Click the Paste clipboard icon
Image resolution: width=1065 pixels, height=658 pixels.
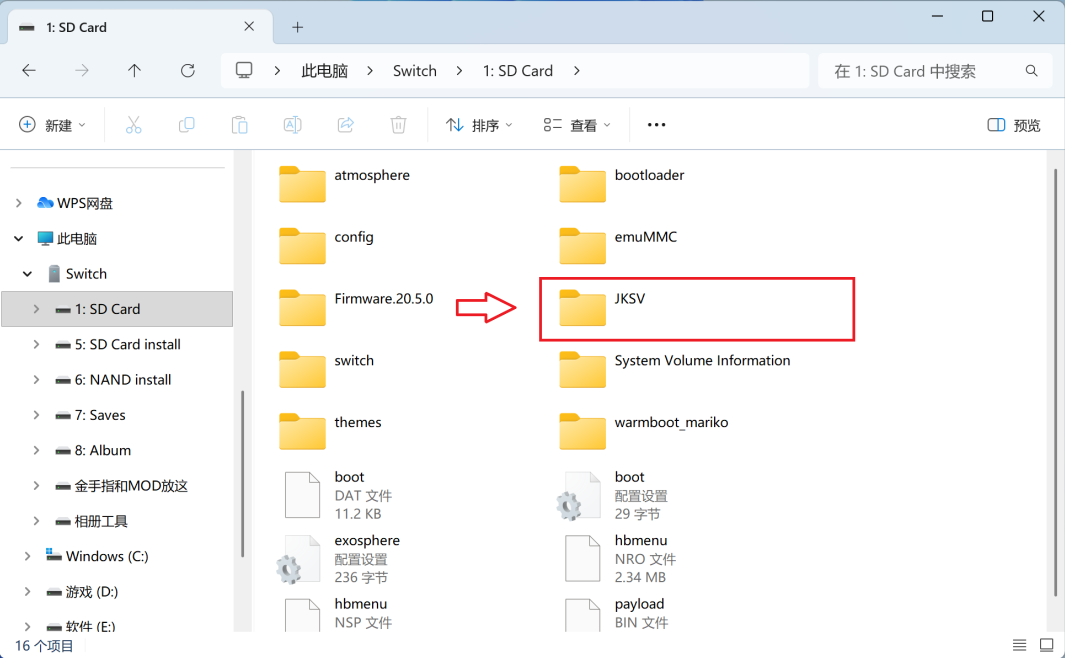coord(239,125)
